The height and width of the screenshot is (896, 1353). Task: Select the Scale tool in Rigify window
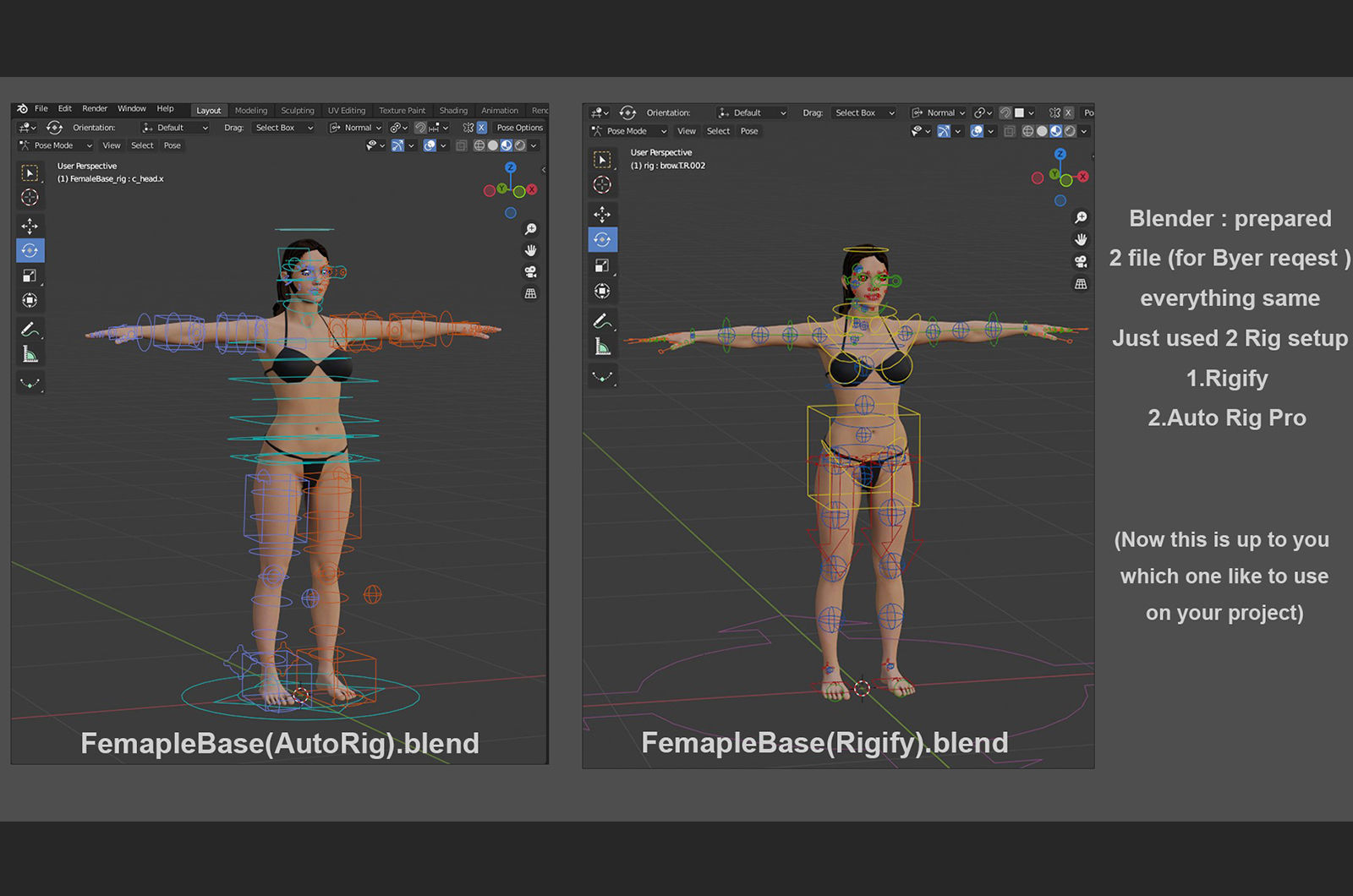[602, 265]
